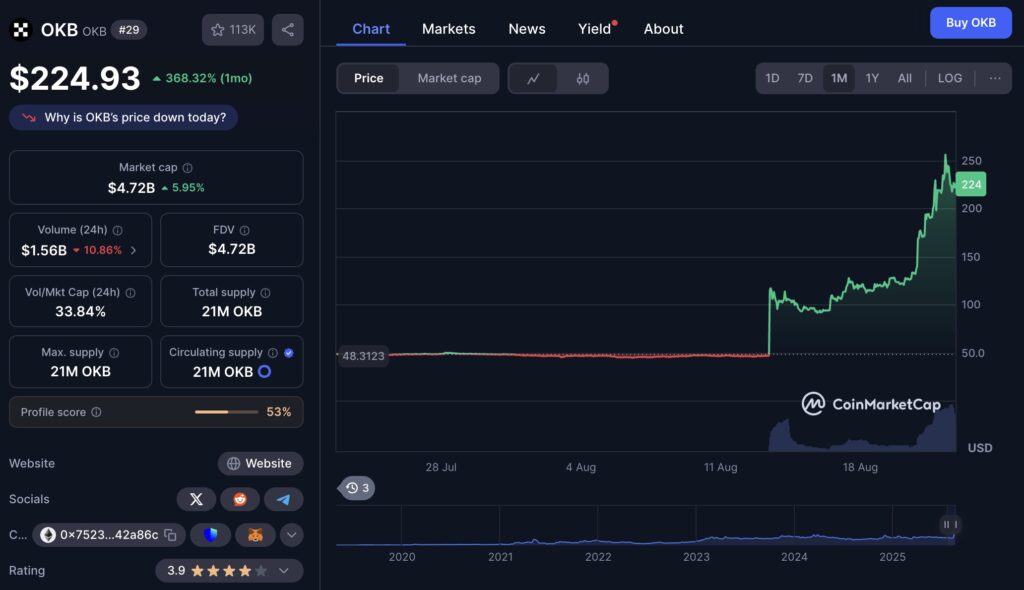The width and height of the screenshot is (1024, 590).
Task: Switch to line chart view
Action: click(x=534, y=78)
